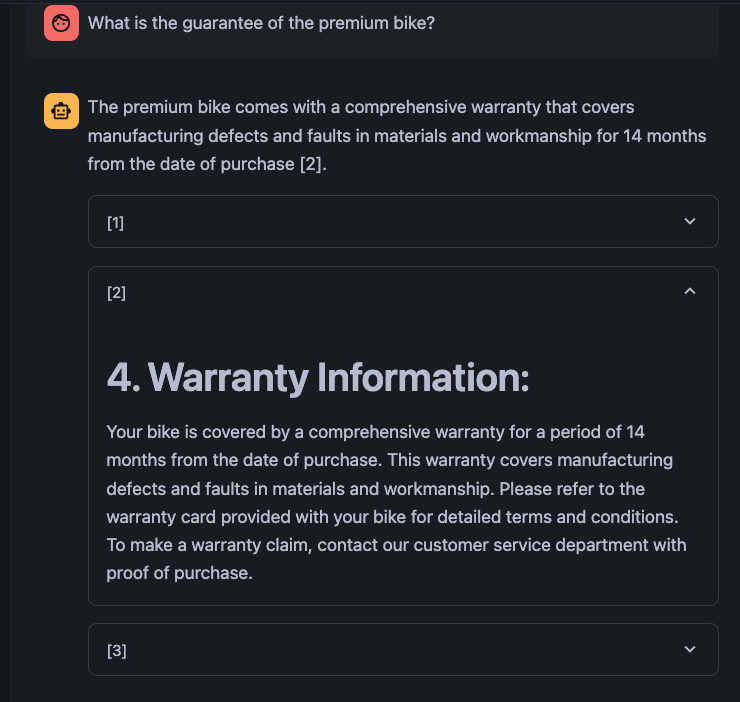Select the user question about premium bike guarantee
740x702 pixels.
click(261, 23)
